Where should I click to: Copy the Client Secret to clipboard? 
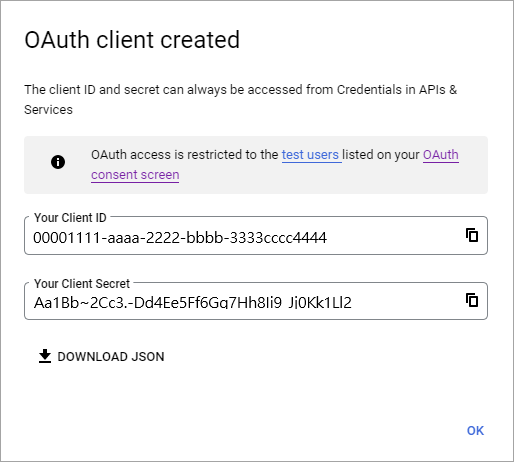click(472, 300)
